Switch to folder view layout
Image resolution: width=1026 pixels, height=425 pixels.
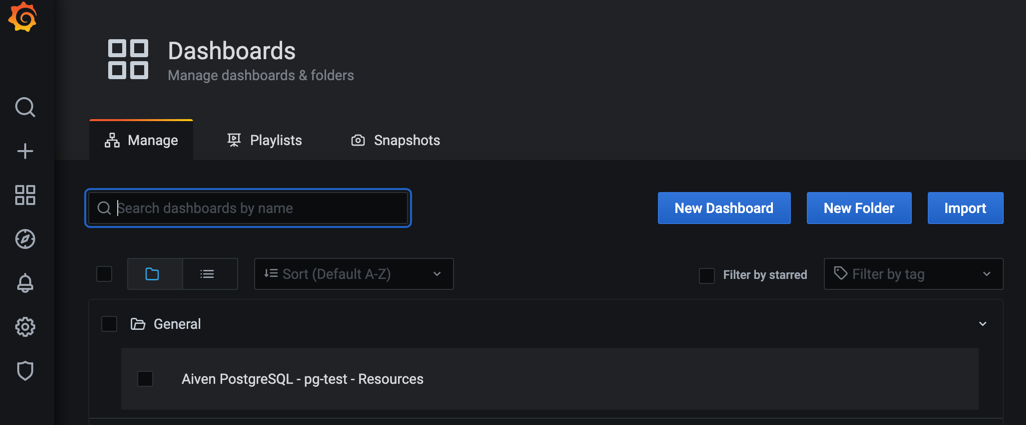153,274
